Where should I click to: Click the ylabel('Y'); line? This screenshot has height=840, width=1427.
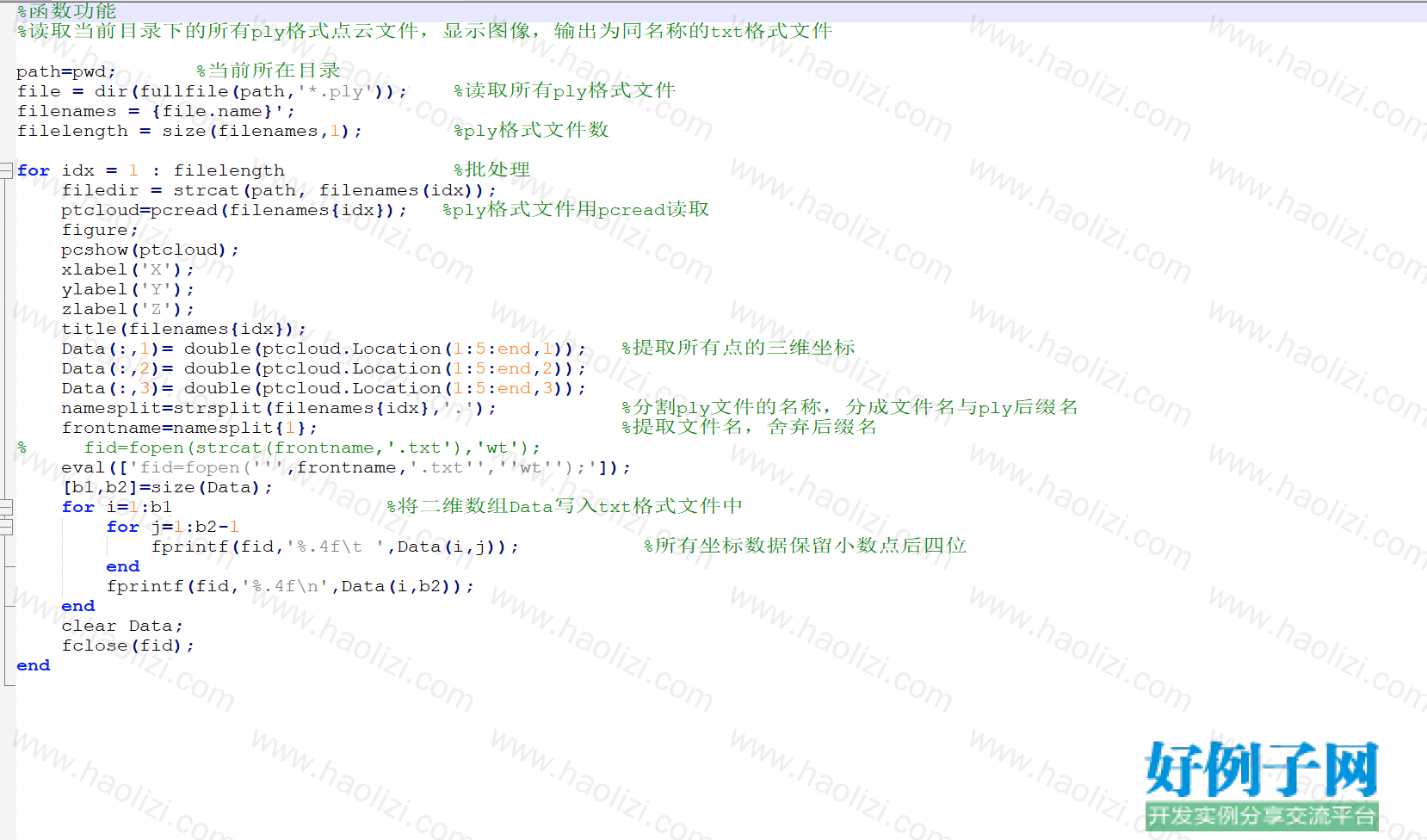[127, 289]
